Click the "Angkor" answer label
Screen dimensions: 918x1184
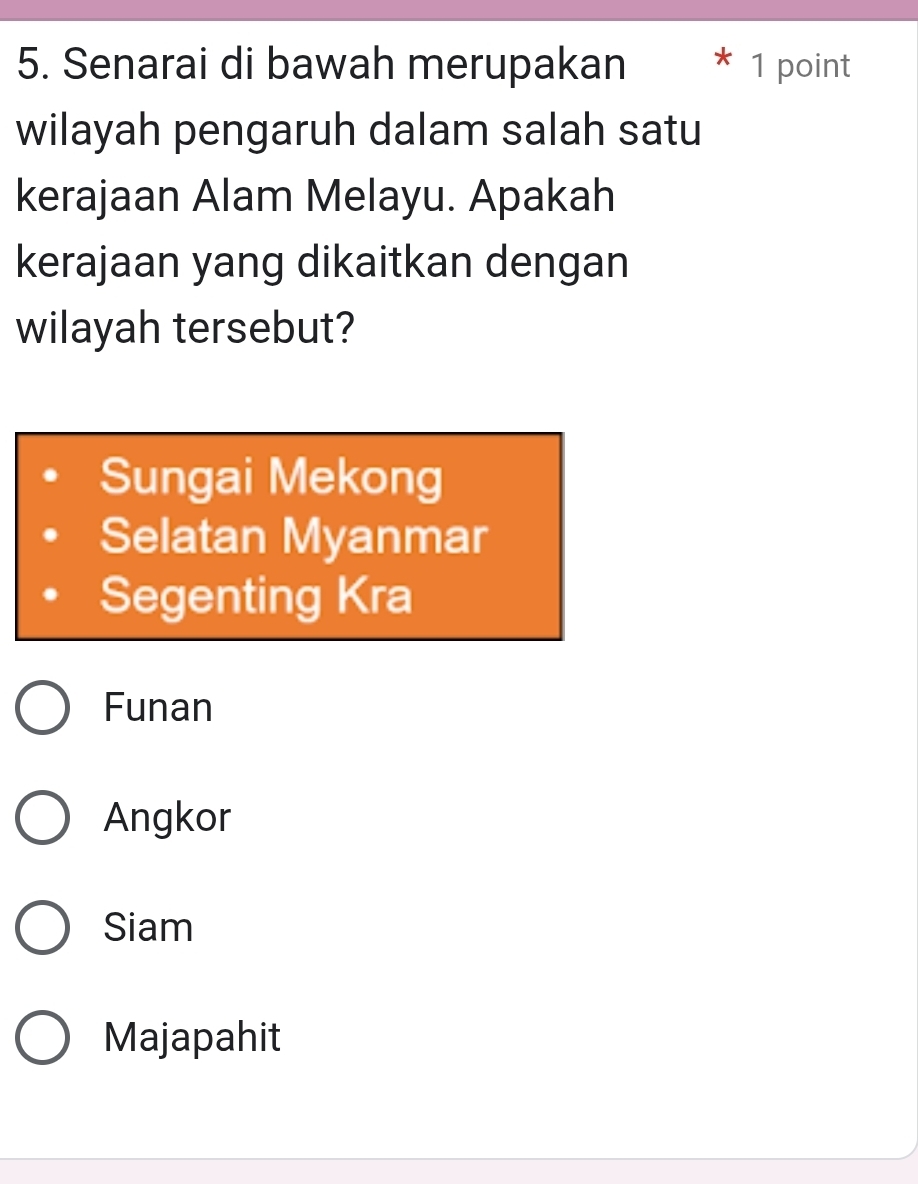pyautogui.click(x=167, y=819)
